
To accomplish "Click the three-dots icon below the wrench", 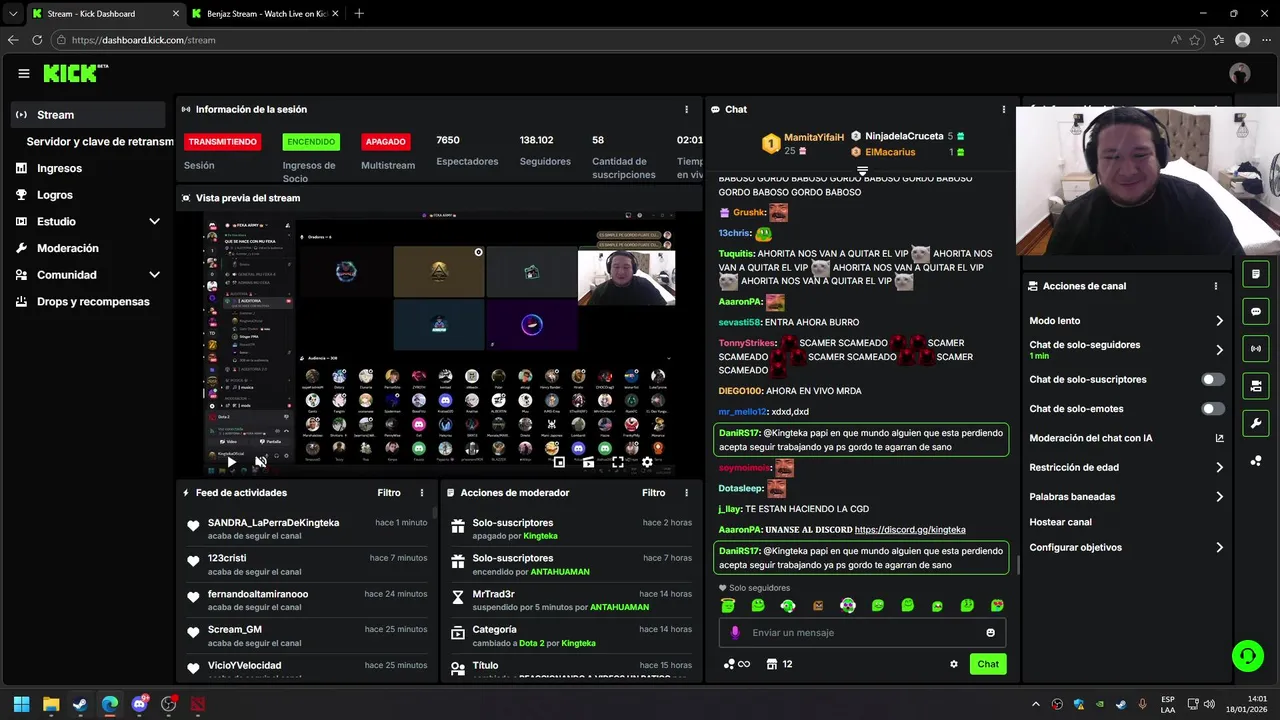I will 1256,461.
